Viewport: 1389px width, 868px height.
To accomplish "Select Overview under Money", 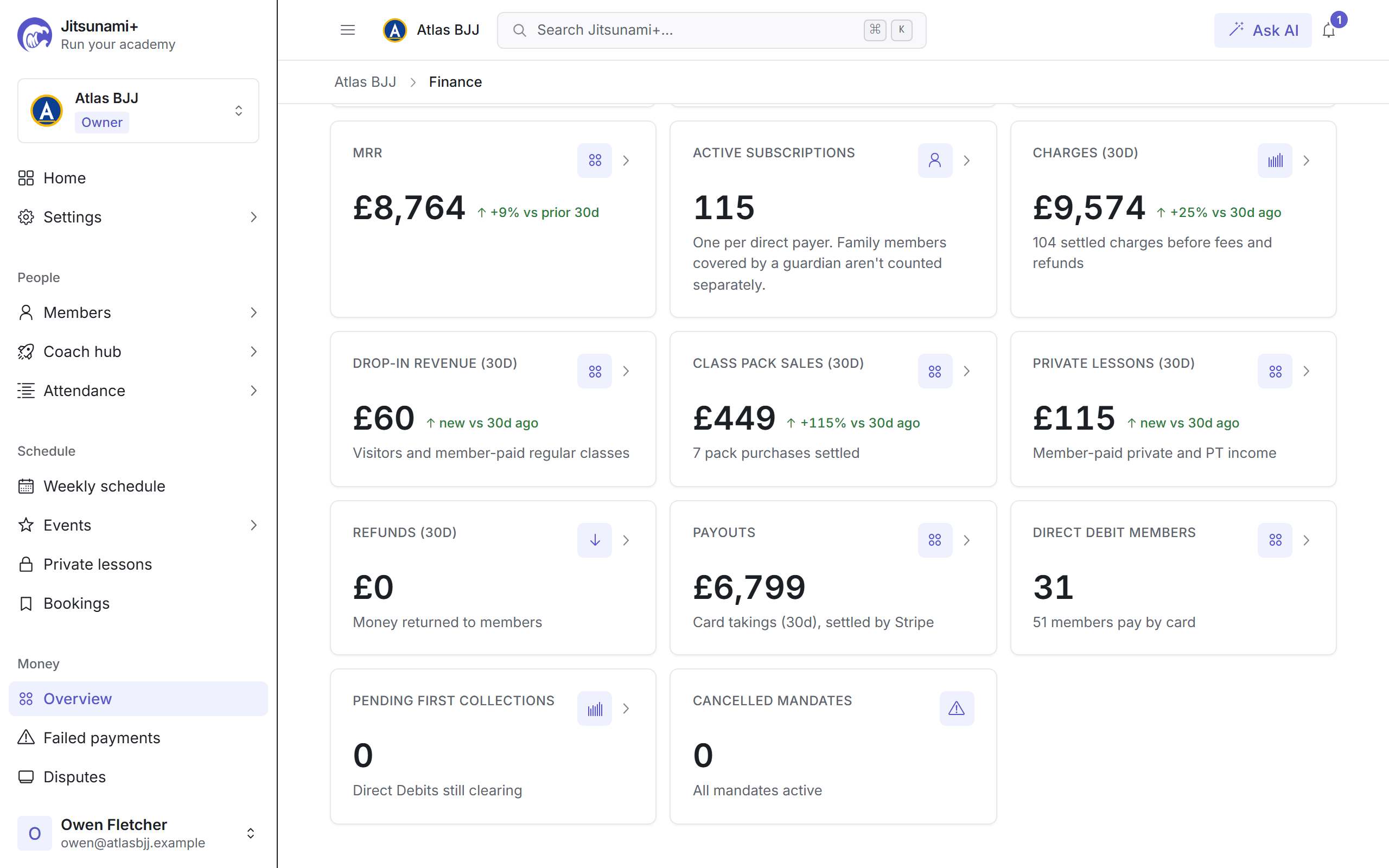I will pyautogui.click(x=138, y=699).
